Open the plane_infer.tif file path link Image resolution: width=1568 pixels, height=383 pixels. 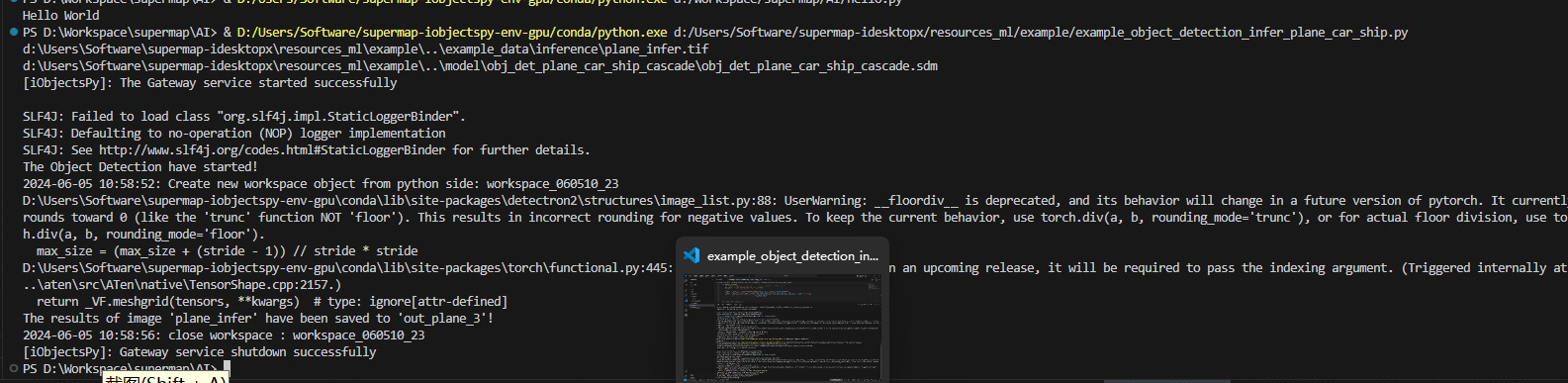click(x=366, y=49)
